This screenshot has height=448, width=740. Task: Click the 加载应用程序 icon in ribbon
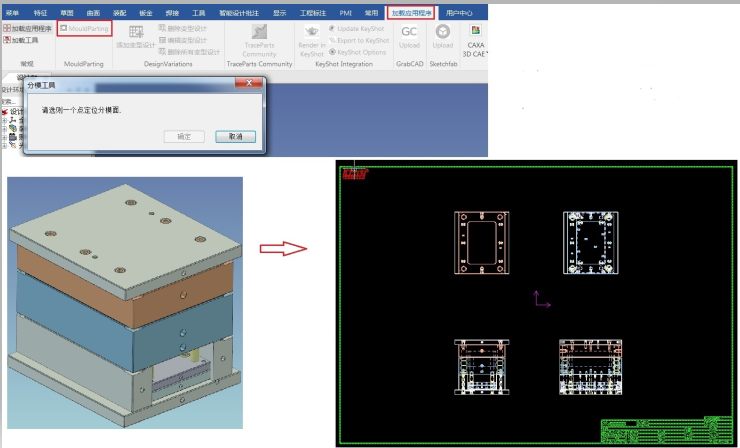[7, 29]
